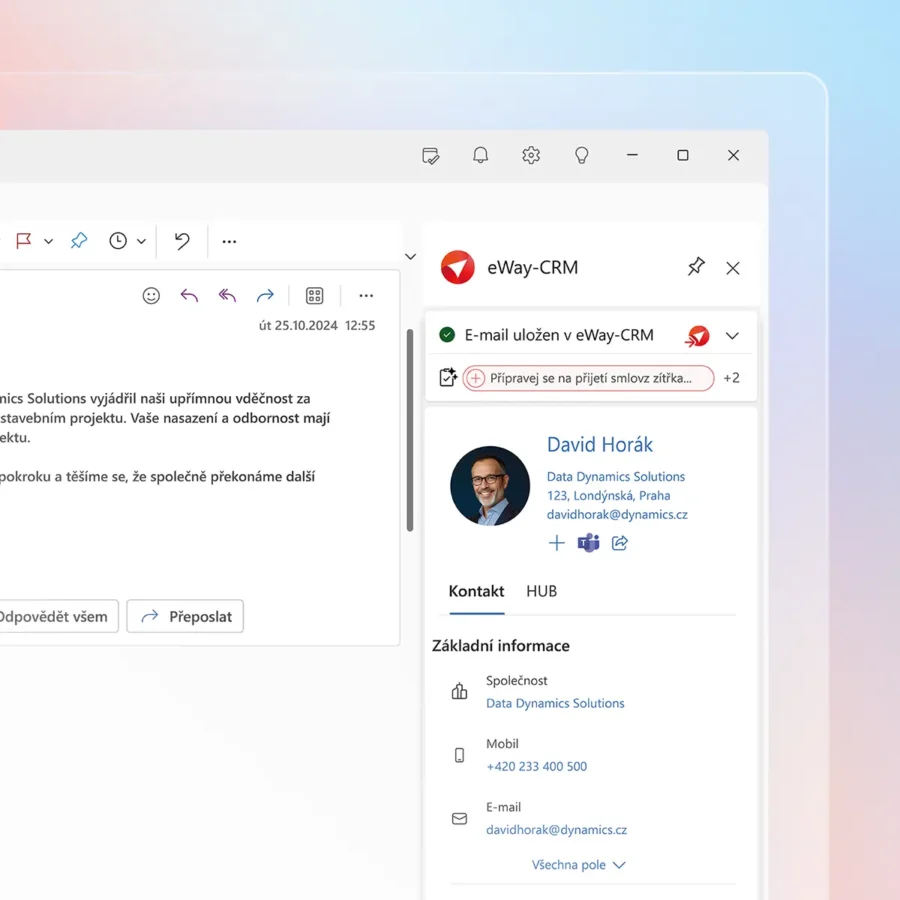Add new item with the plus icon
This screenshot has height=900, width=900.
coord(556,543)
